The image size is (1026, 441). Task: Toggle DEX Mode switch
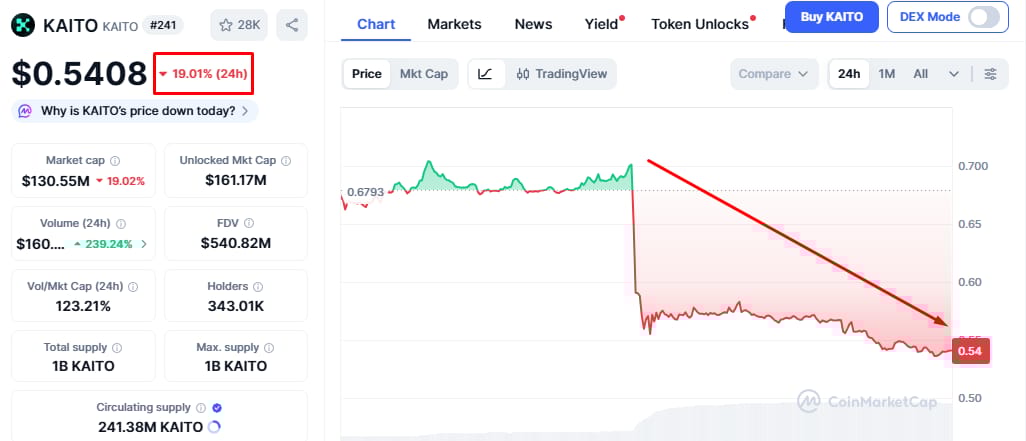coord(984,17)
